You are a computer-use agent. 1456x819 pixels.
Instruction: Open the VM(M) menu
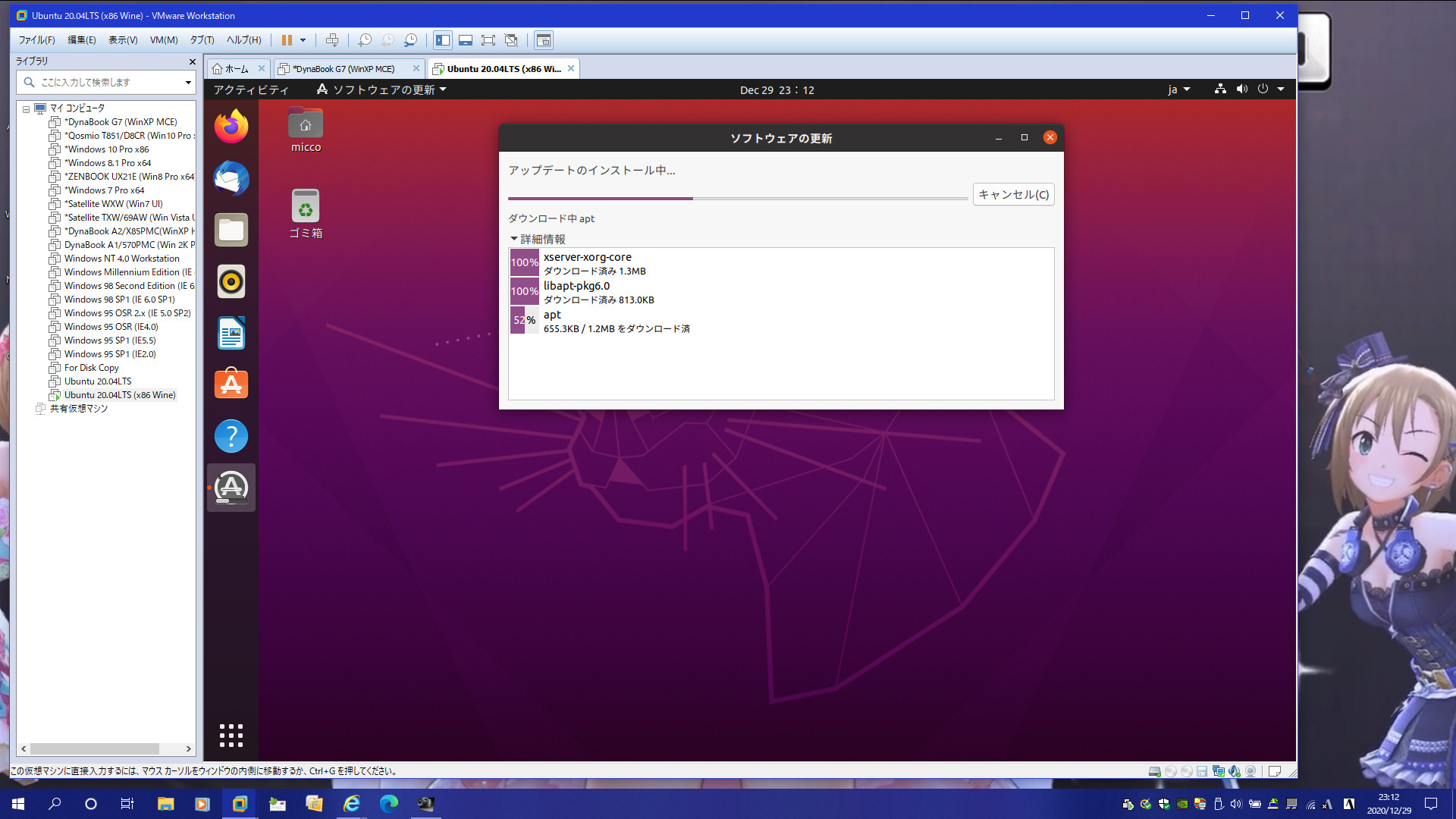pyautogui.click(x=164, y=40)
